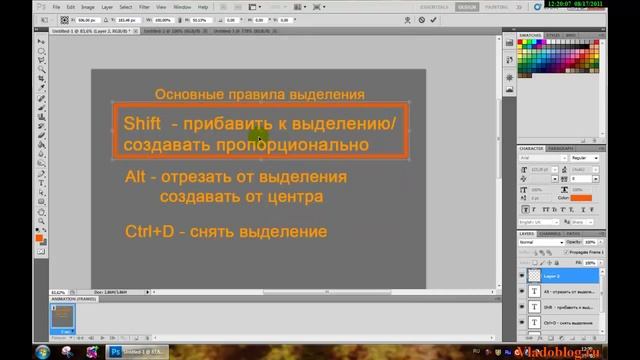Select the Clone Stamp tool
Screen dimensions: 640x360
(41, 117)
